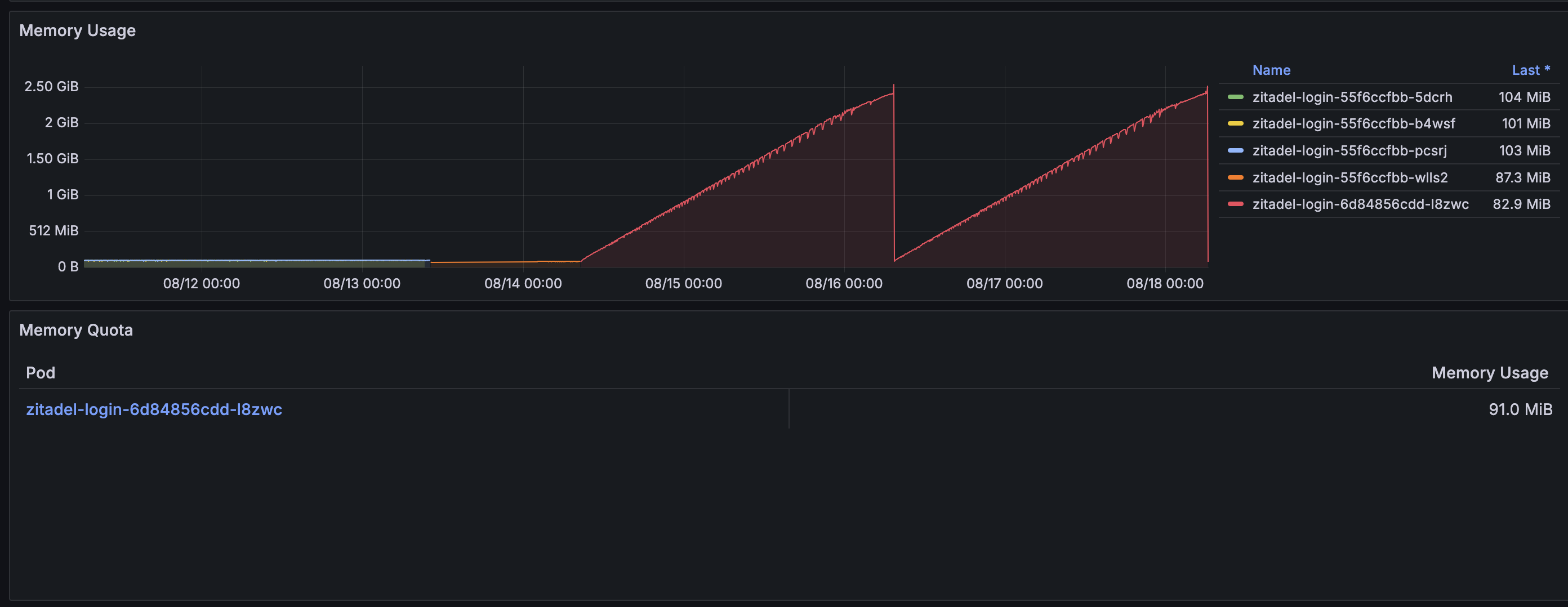Click the 1.50 GiB y-axis label
The image size is (1568, 607).
[52, 158]
